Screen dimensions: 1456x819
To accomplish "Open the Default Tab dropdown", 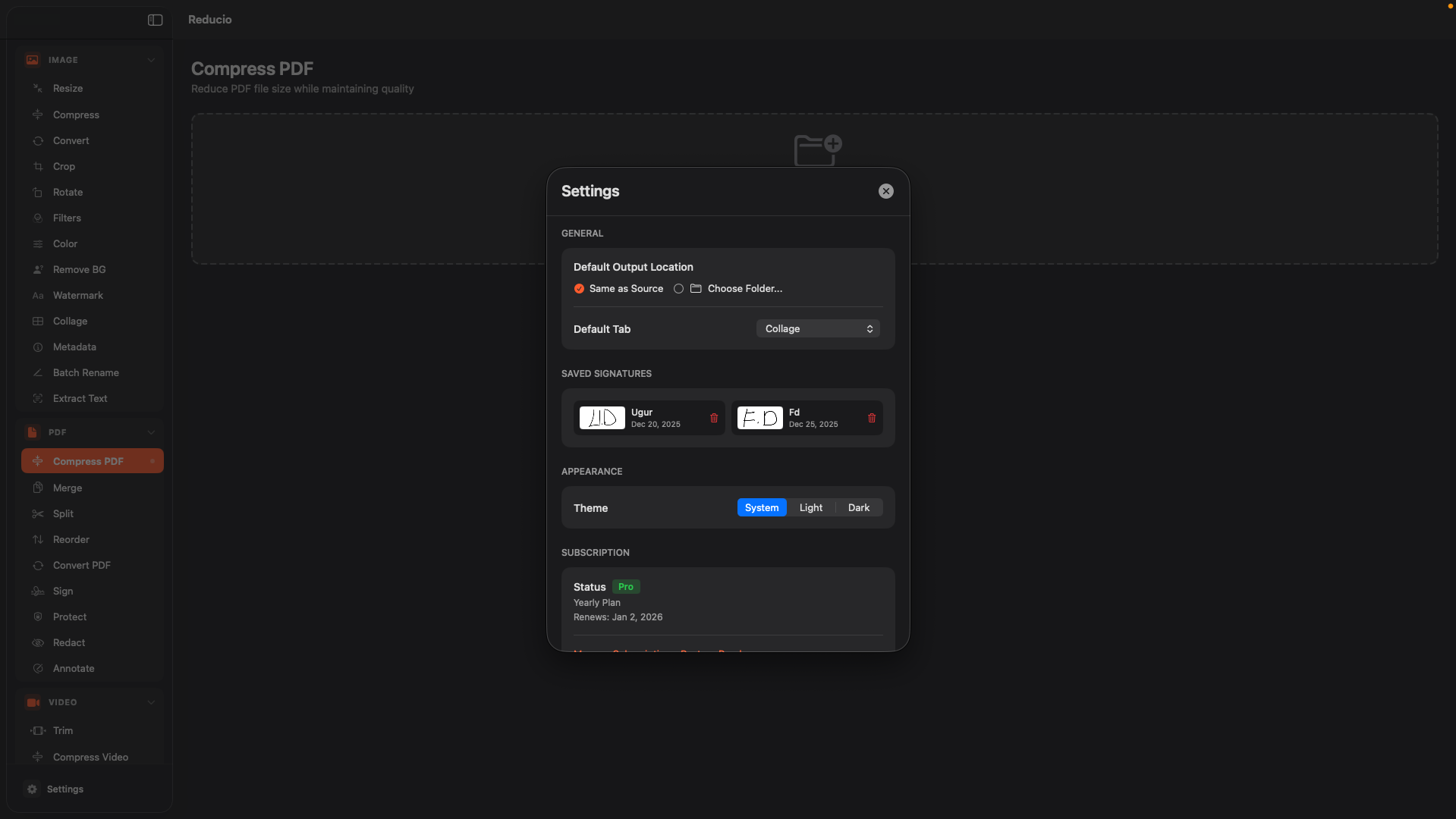I will coord(816,328).
